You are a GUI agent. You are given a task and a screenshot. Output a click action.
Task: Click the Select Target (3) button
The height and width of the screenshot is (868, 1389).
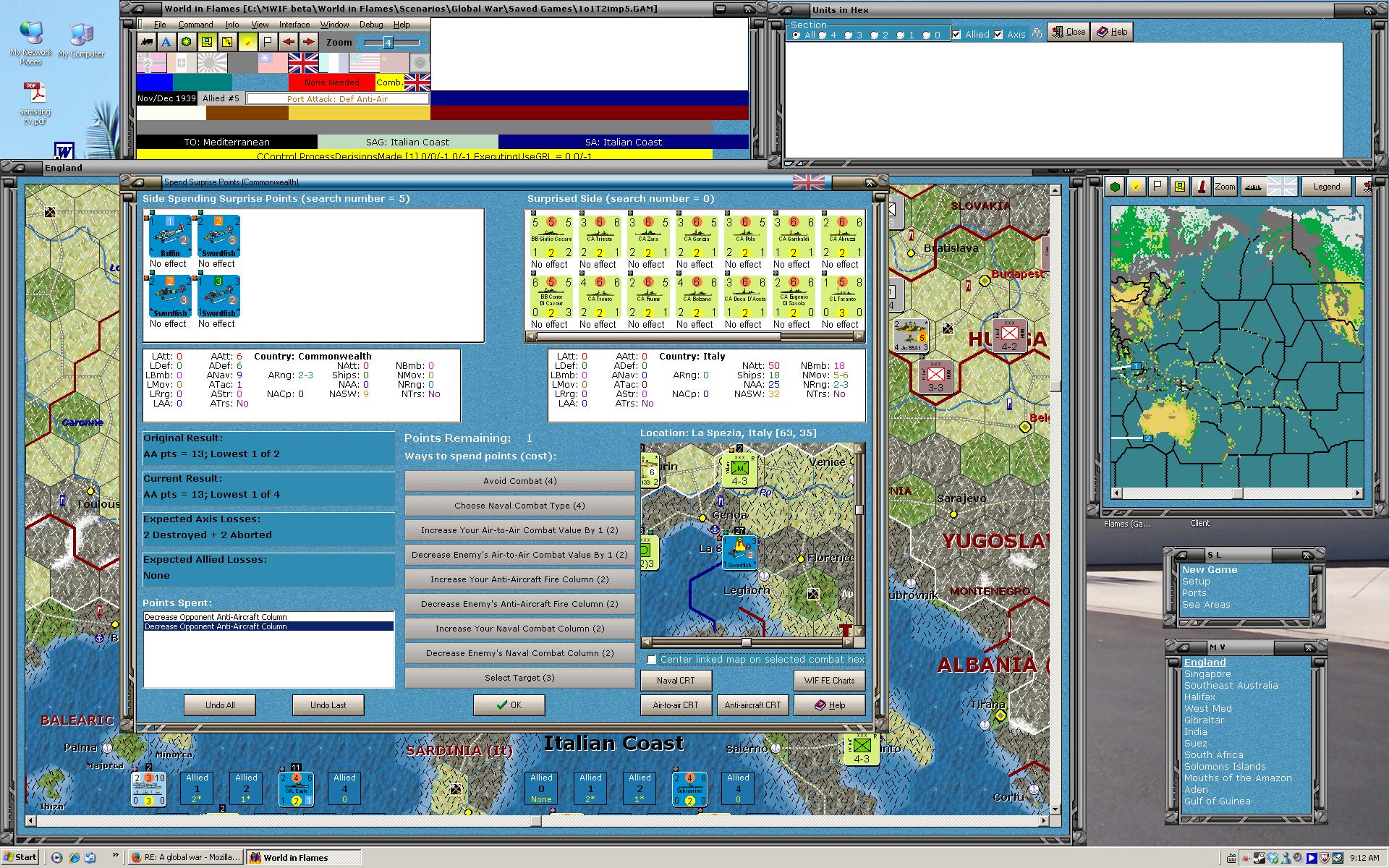[x=519, y=678]
